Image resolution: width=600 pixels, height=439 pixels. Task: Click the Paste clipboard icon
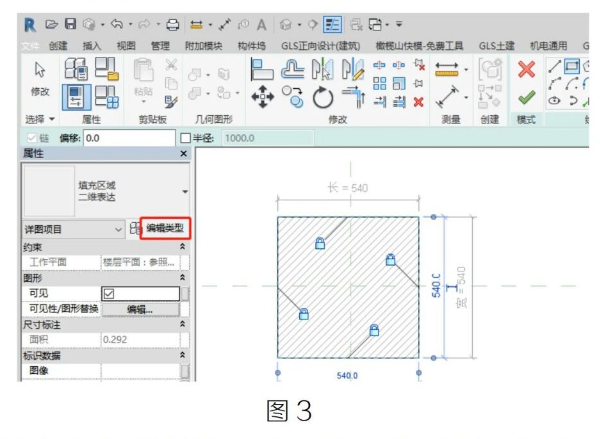click(x=143, y=70)
